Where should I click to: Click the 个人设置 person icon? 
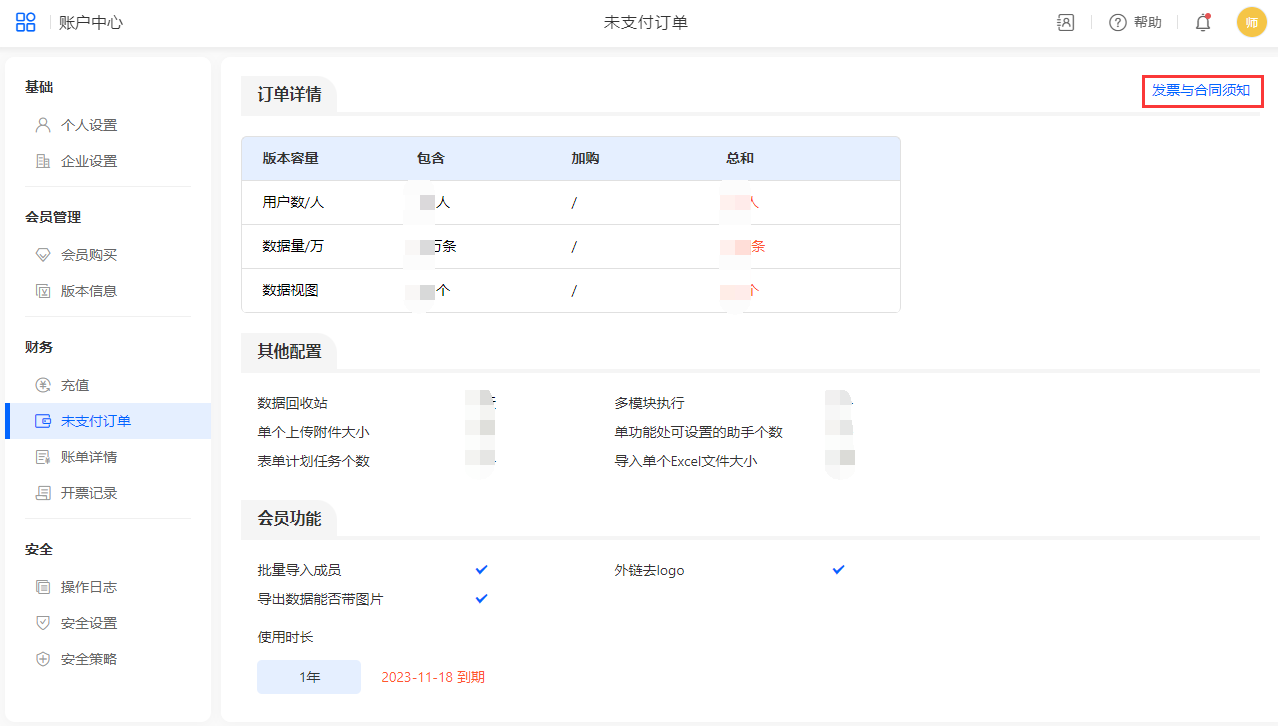pyautogui.click(x=42, y=125)
